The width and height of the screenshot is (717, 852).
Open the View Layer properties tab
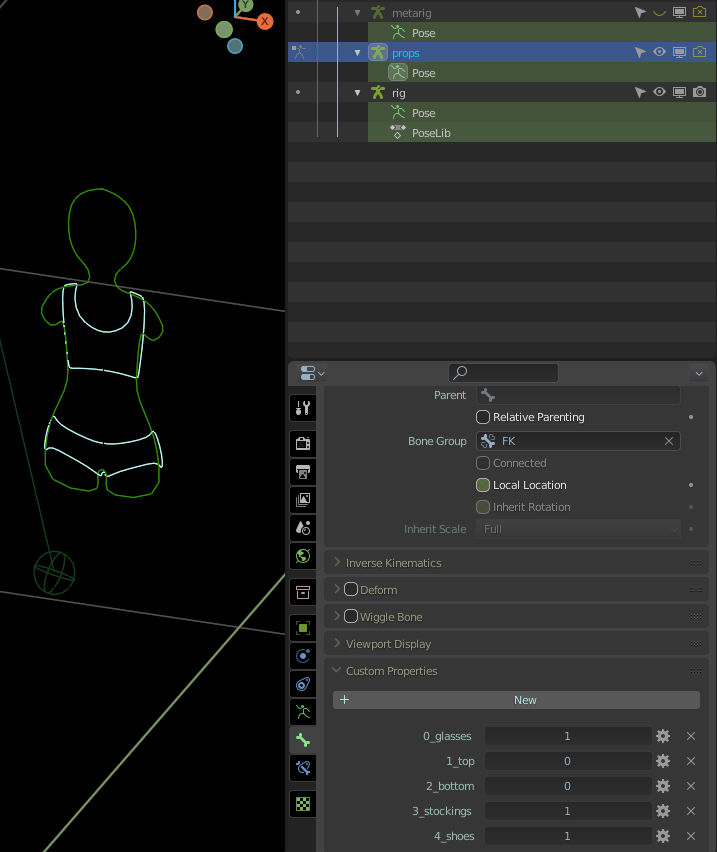click(x=304, y=499)
